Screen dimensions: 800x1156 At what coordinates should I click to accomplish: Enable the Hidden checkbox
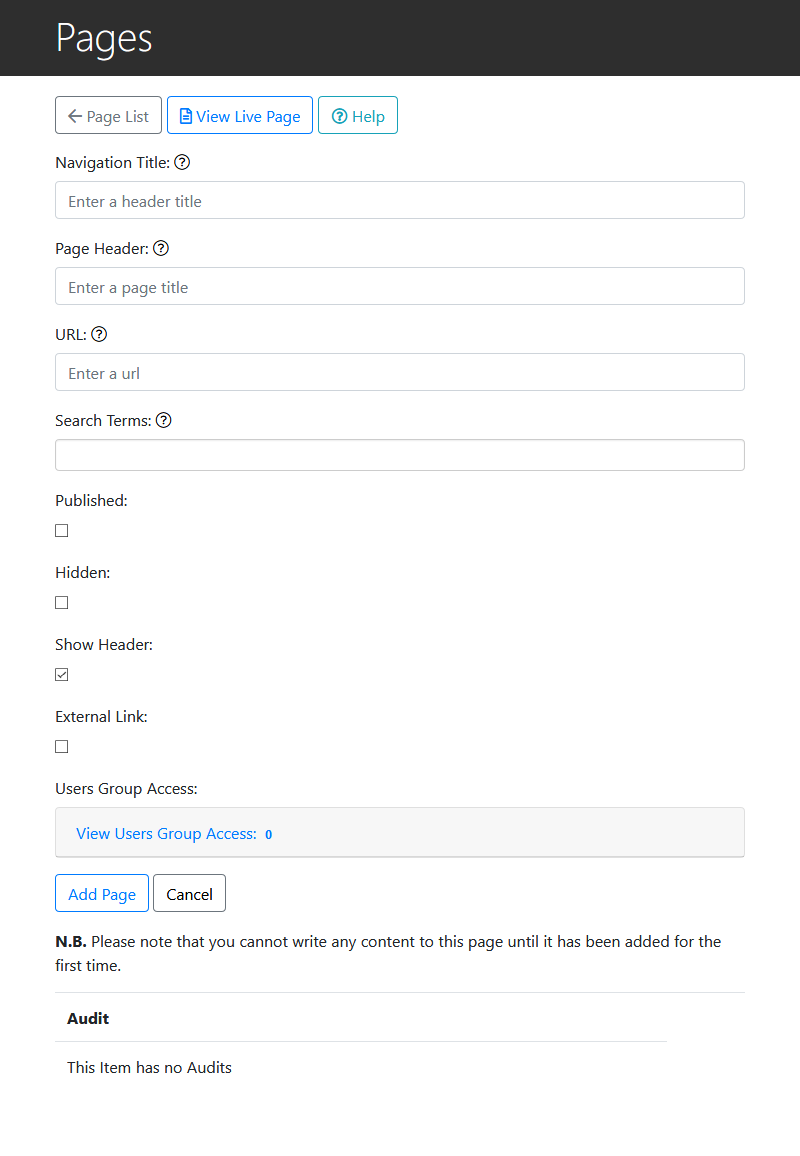pos(61,602)
